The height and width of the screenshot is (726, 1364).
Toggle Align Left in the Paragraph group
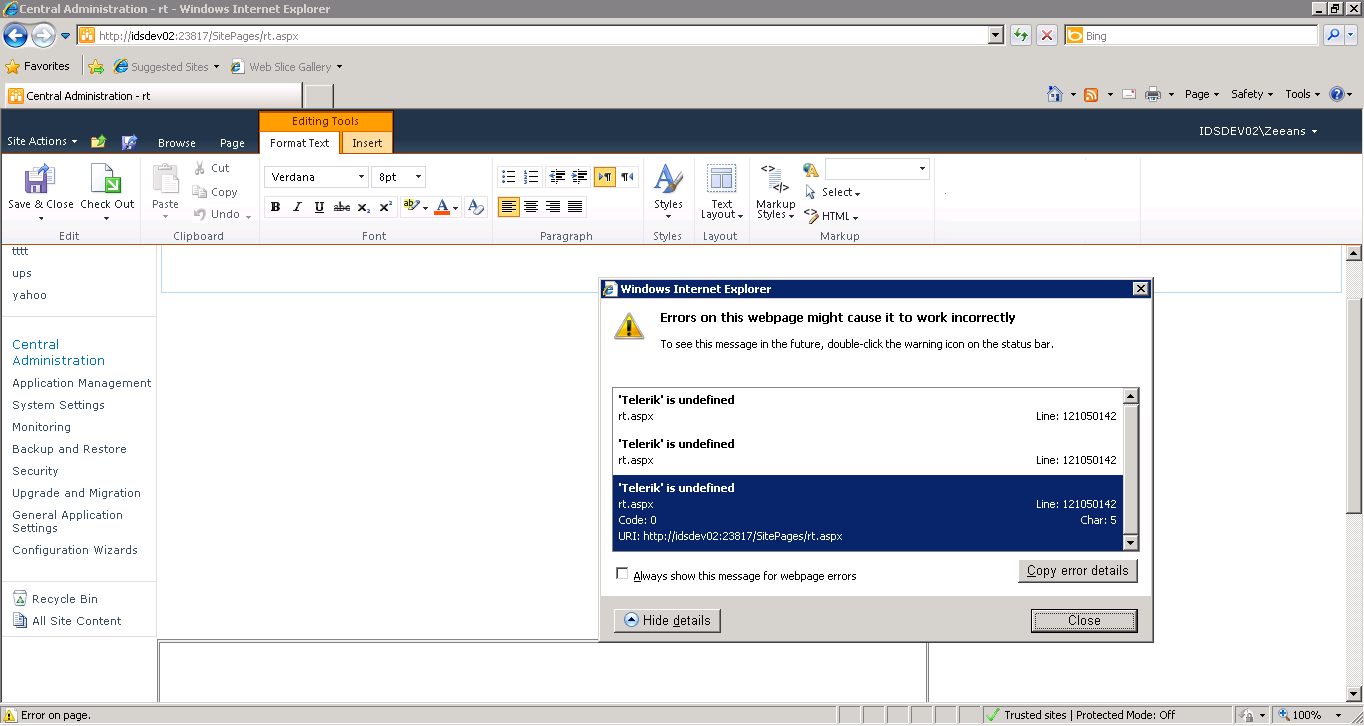(509, 207)
